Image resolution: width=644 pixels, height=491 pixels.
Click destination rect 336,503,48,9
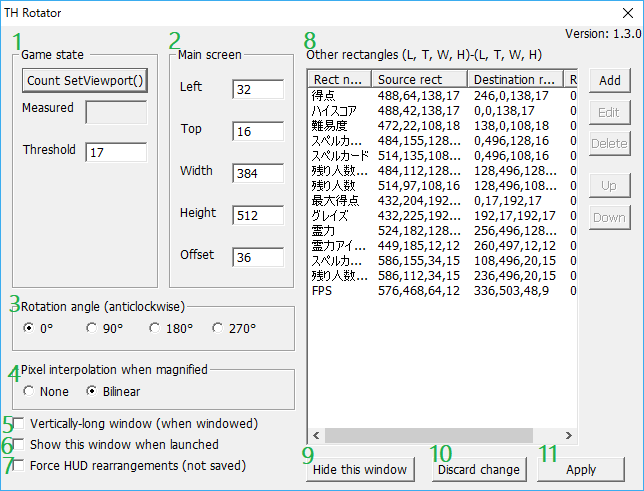pyautogui.click(x=511, y=291)
